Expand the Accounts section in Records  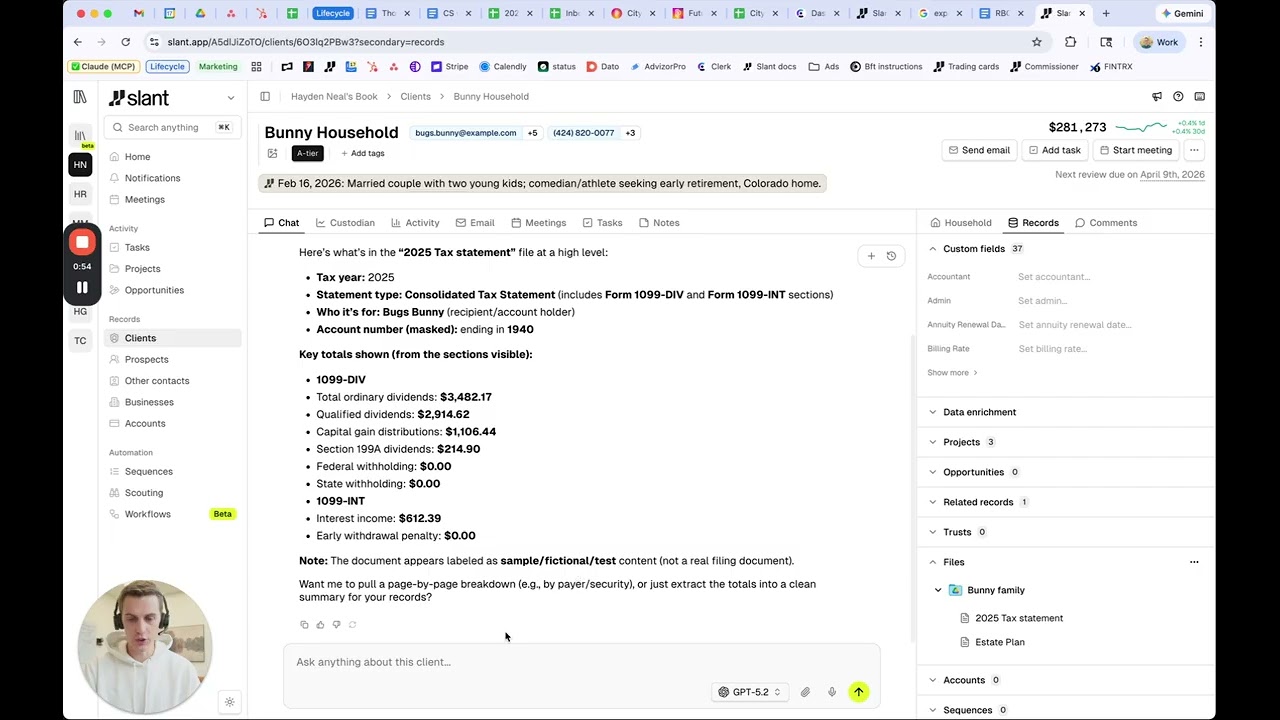click(933, 680)
